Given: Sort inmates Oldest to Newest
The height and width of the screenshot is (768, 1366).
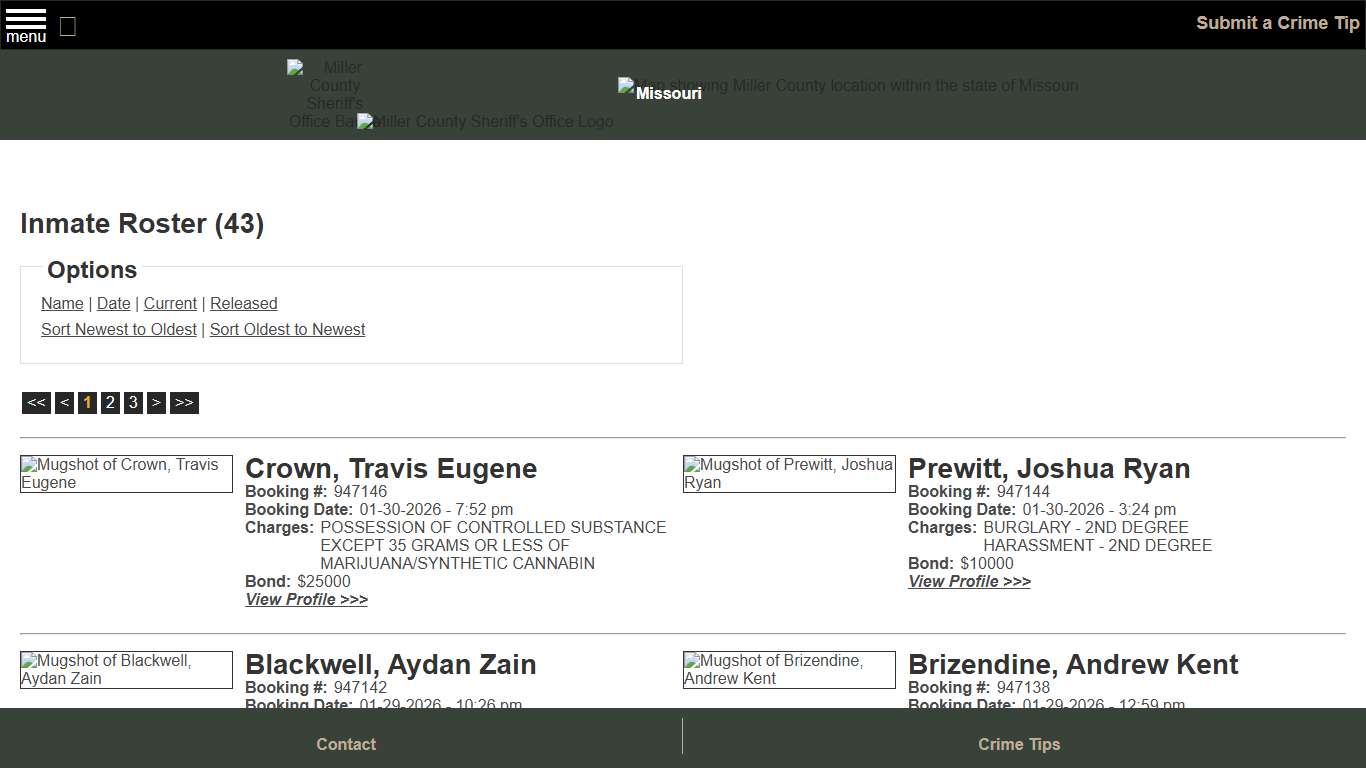Looking at the screenshot, I should [x=287, y=329].
